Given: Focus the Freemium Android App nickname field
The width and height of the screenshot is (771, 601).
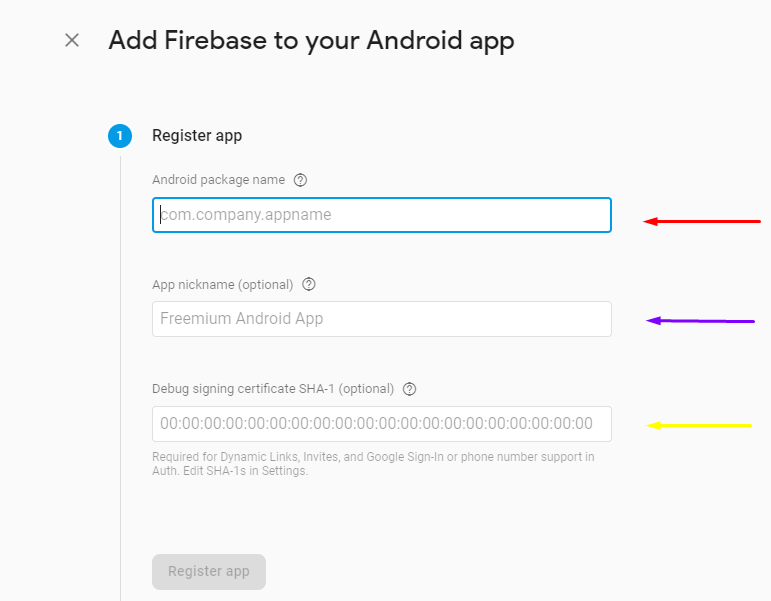Looking at the screenshot, I should click(382, 319).
